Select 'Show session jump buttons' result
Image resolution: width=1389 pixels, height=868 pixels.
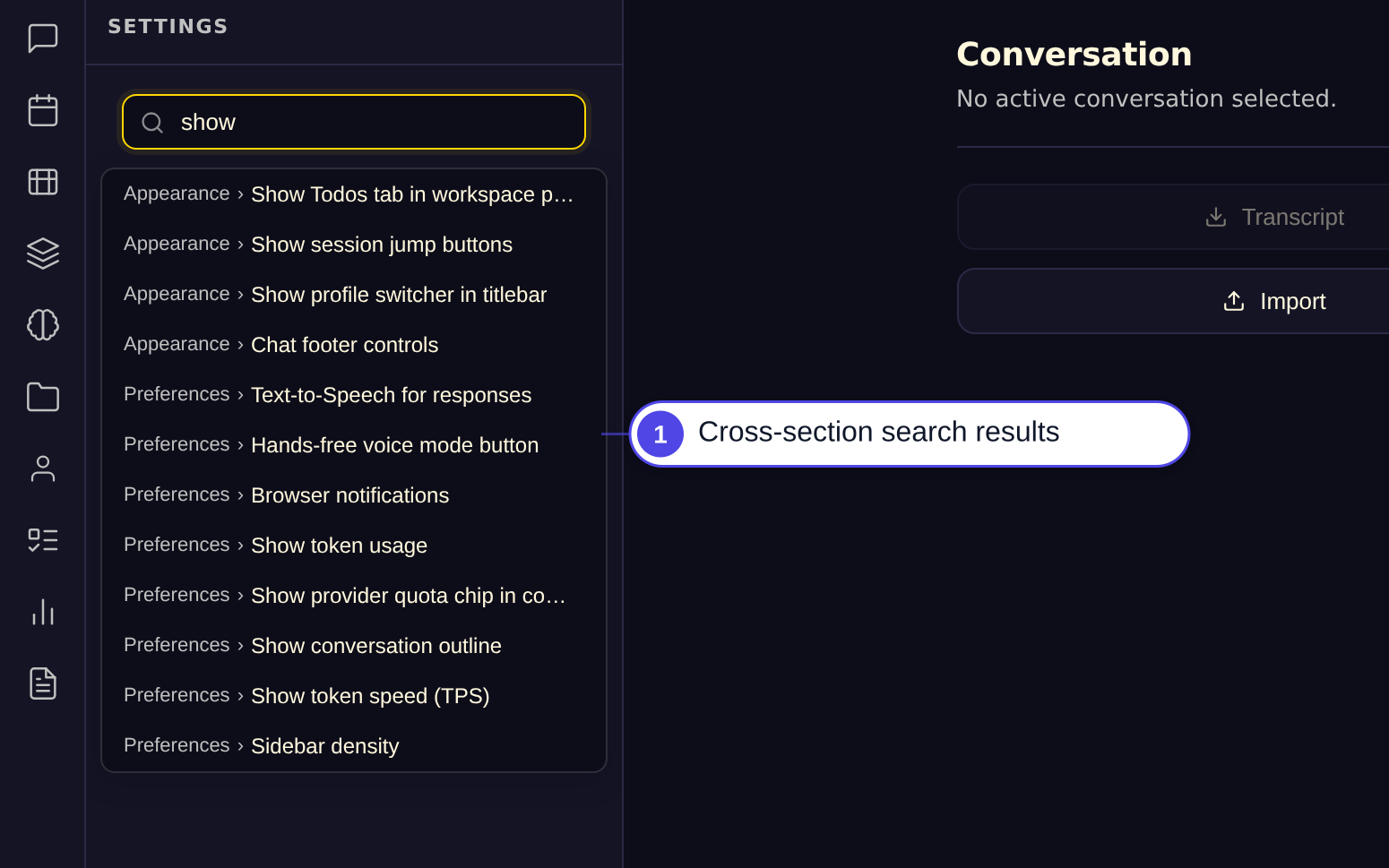[354, 245]
